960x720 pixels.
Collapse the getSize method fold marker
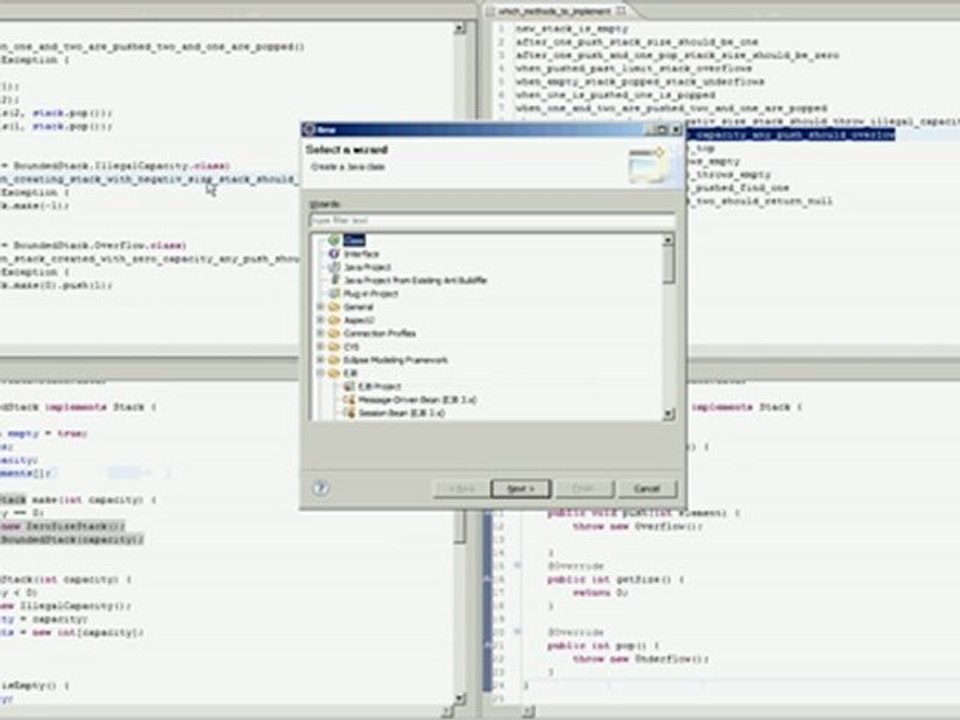coord(517,565)
